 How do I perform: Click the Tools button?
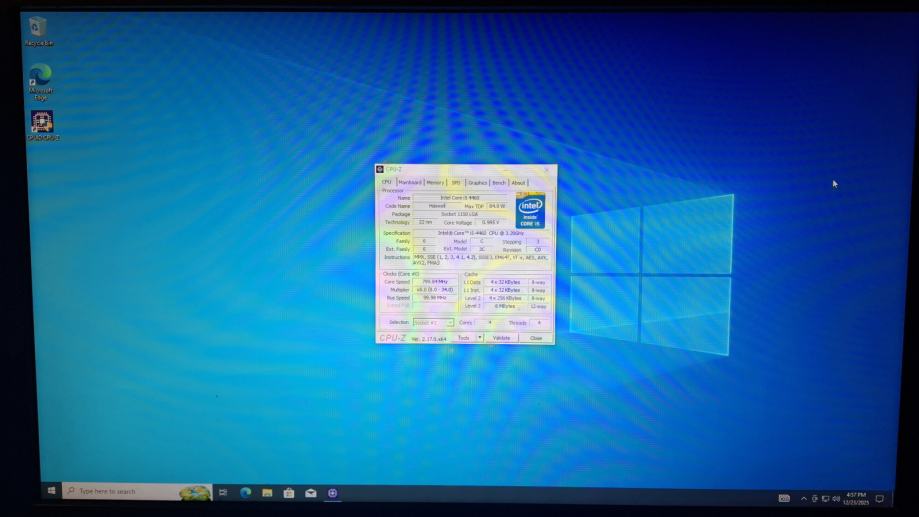(464, 338)
